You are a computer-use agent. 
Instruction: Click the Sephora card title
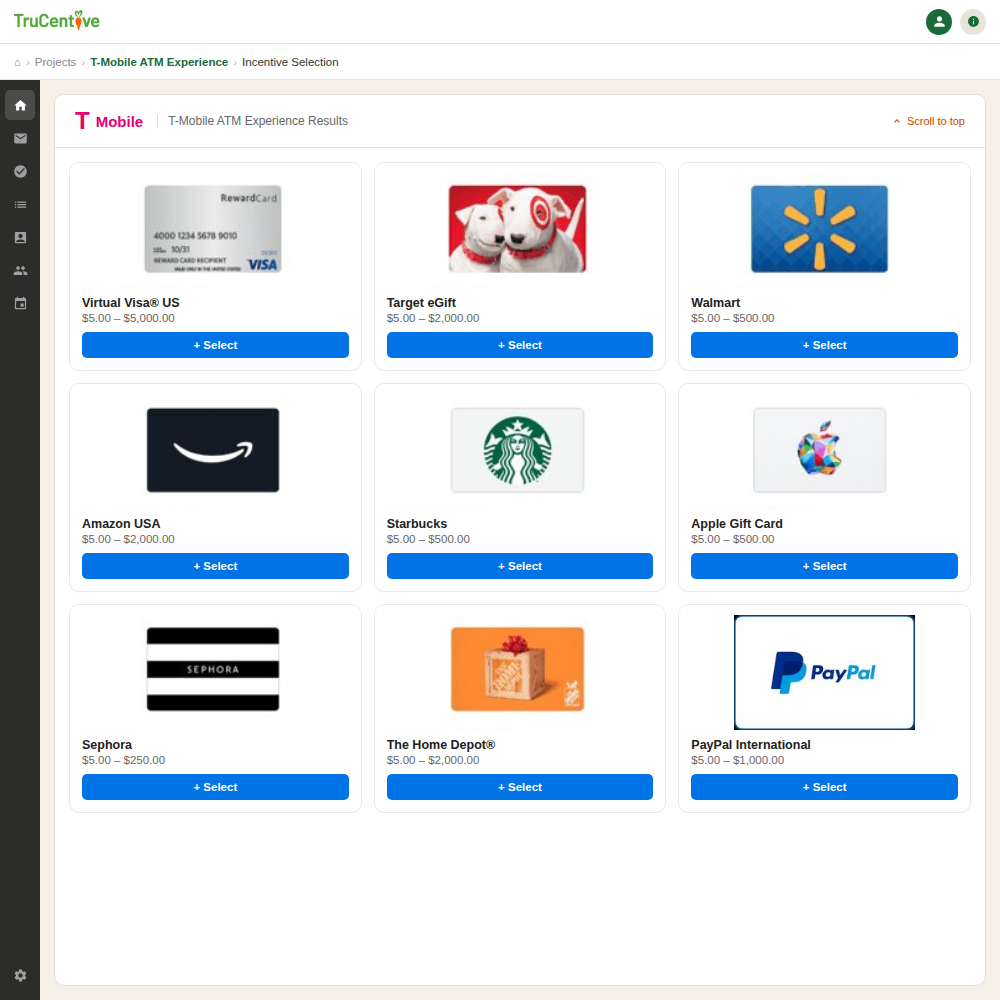tap(107, 745)
